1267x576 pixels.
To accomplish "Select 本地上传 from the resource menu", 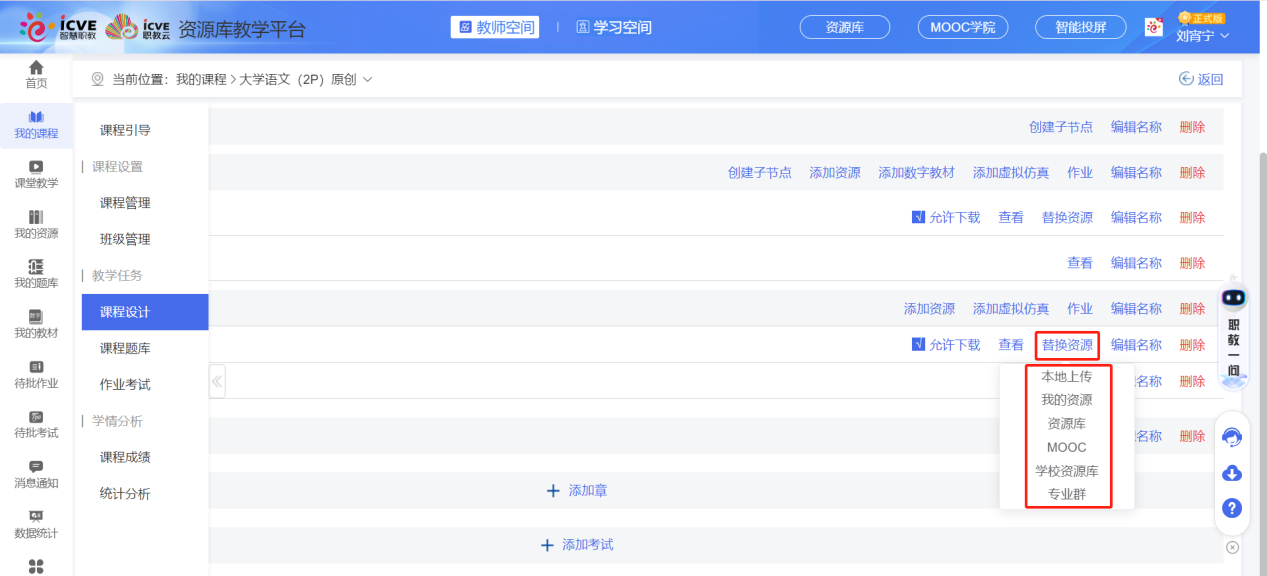I will point(1067,375).
